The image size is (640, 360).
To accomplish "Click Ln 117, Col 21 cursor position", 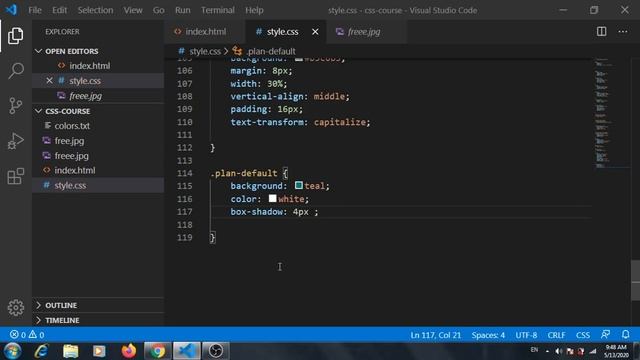I will tap(436, 335).
